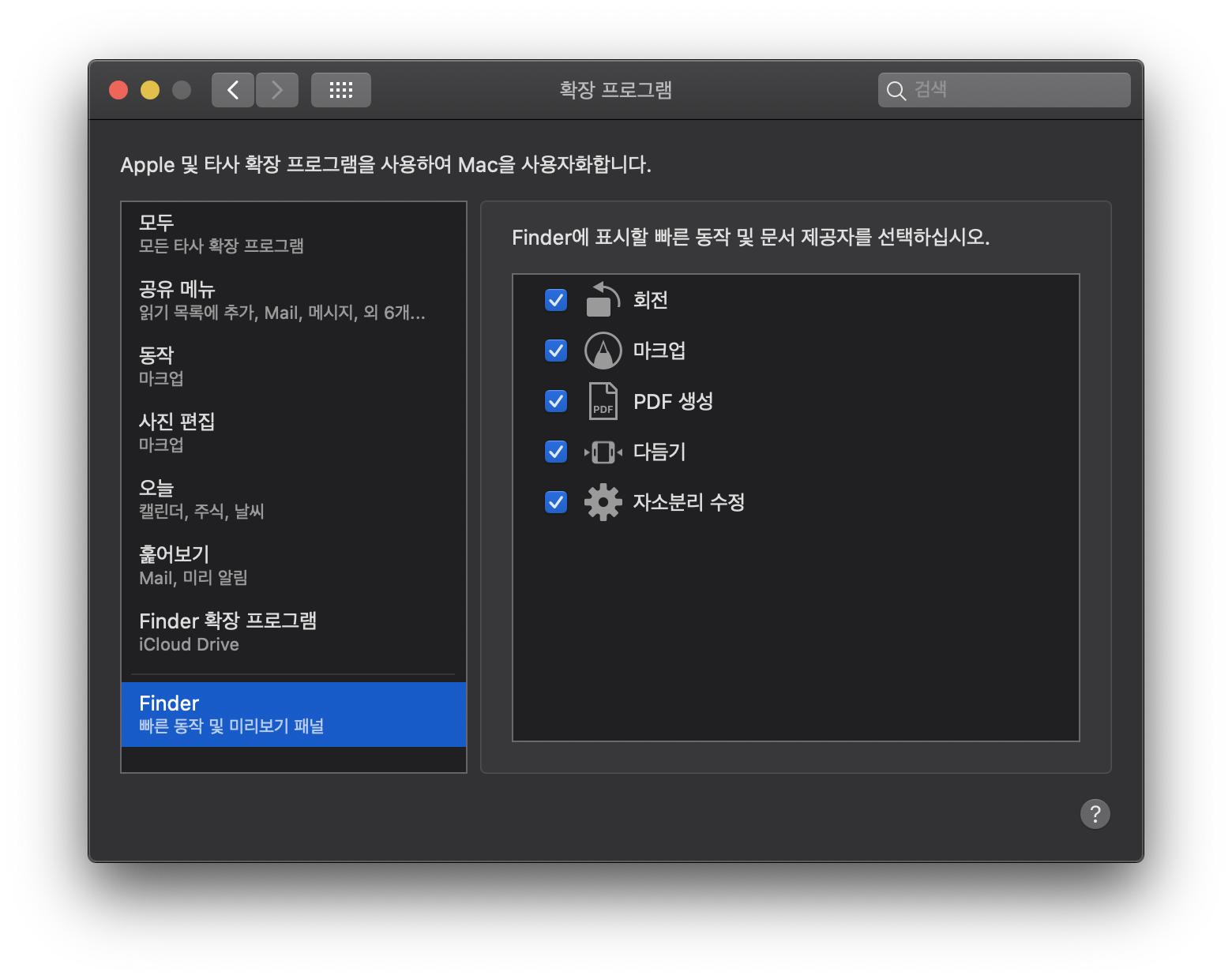Open the 동작 category

click(294, 366)
